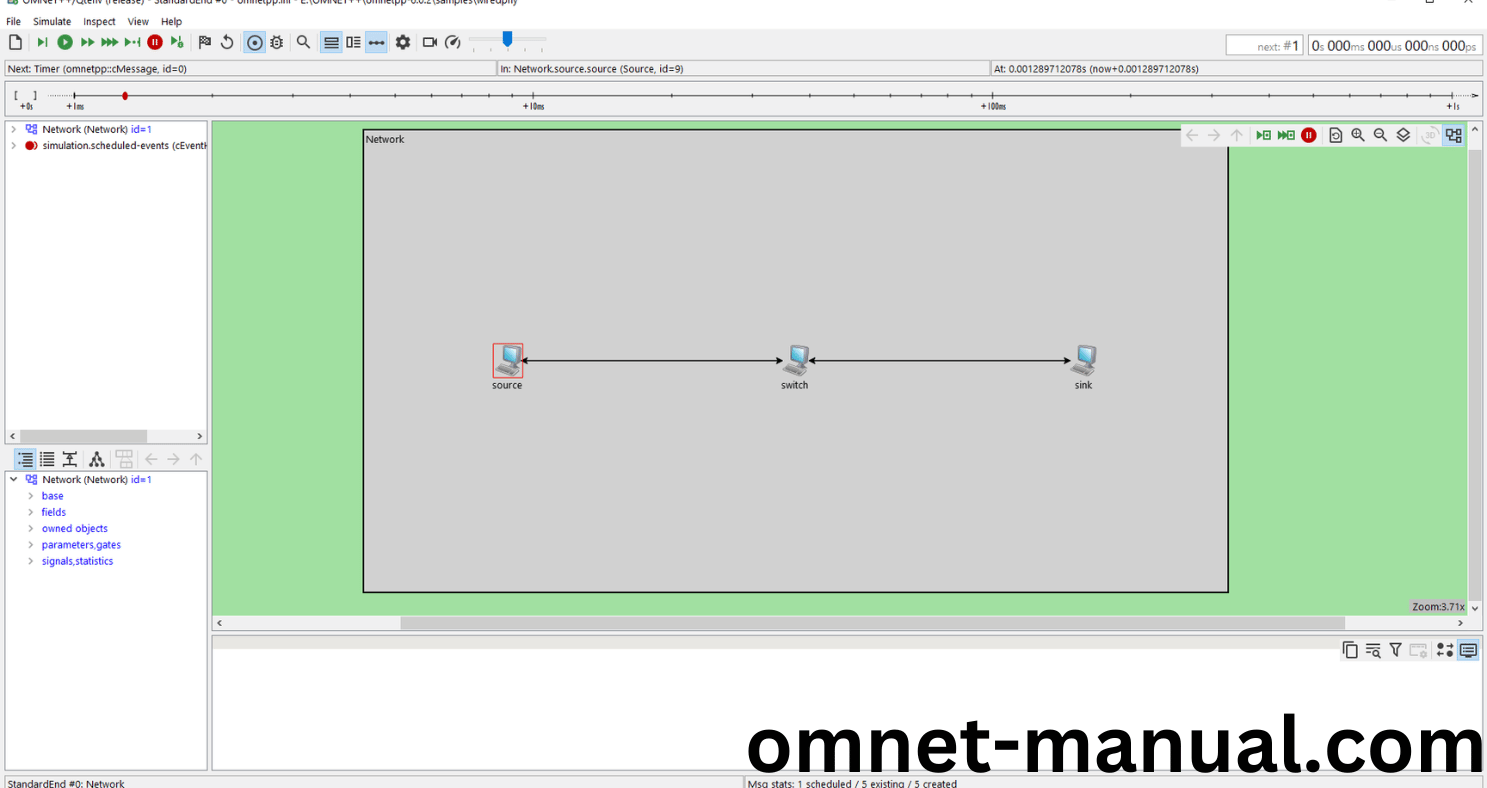
Task: Click the Conclude simulation checkered flag icon
Action: 204,42
